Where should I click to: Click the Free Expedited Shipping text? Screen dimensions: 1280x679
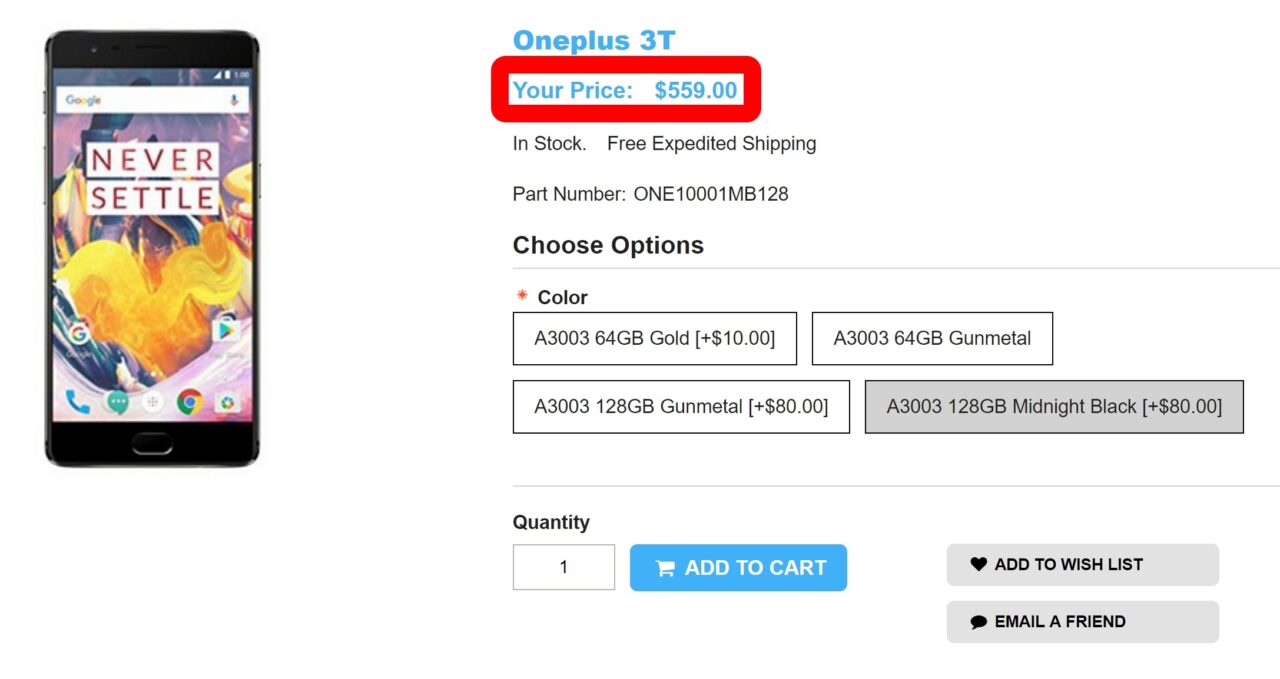[x=711, y=144]
